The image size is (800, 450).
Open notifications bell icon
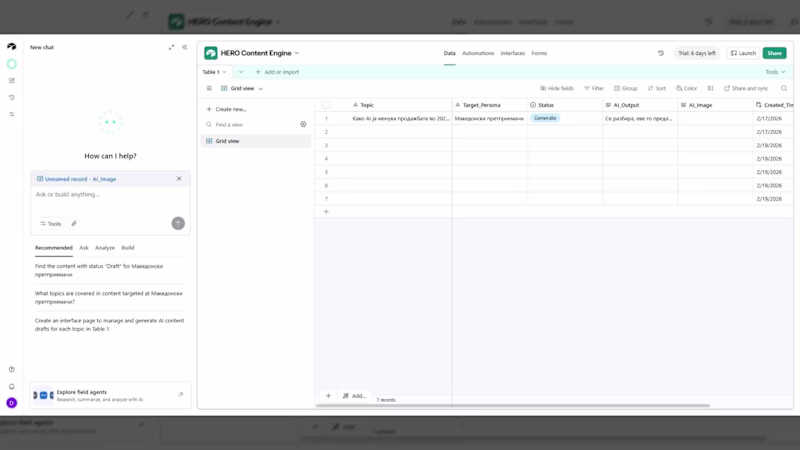pyautogui.click(x=11, y=386)
